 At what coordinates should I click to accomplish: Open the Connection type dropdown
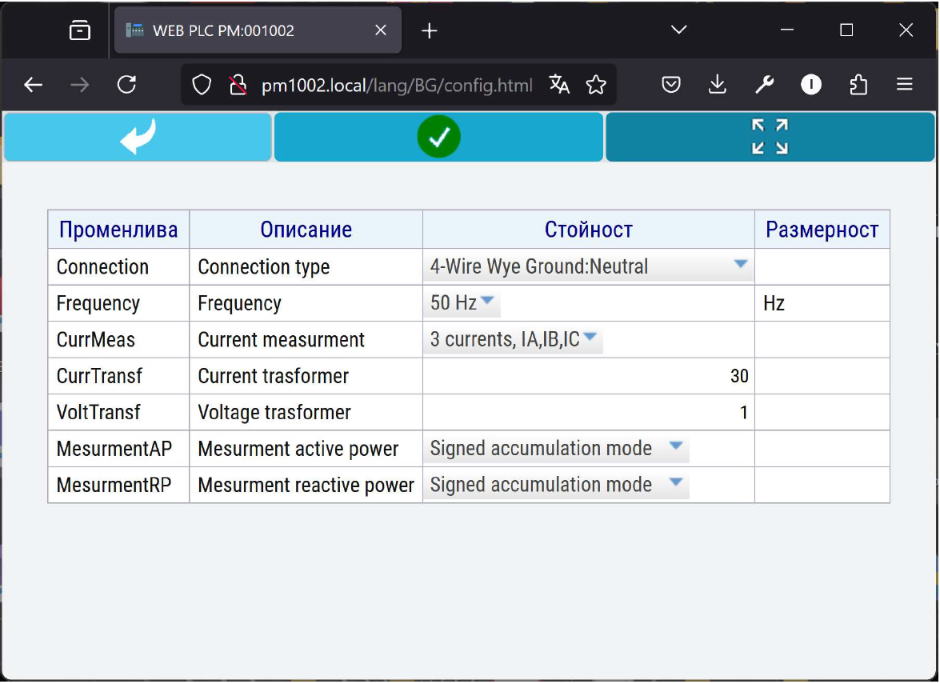(x=589, y=266)
